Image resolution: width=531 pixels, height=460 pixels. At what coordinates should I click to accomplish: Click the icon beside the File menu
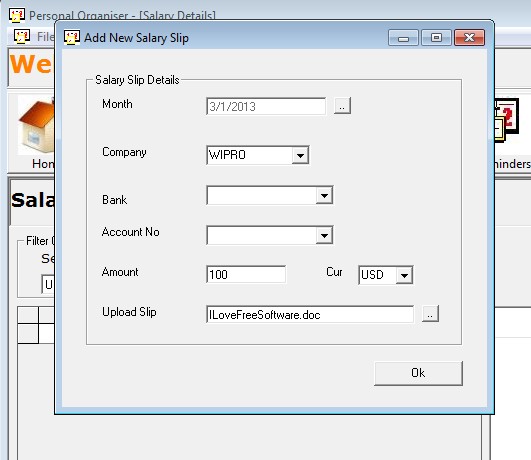[x=22, y=36]
